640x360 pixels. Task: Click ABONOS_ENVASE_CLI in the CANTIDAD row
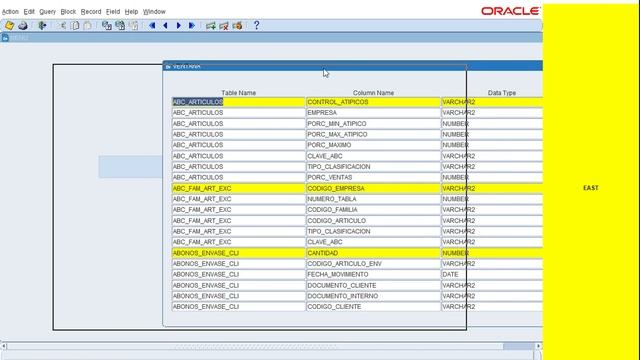[238, 253]
